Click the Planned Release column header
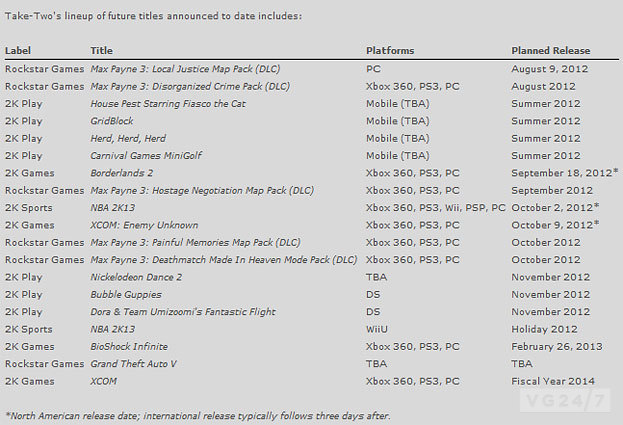623x425 pixels. coord(550,51)
